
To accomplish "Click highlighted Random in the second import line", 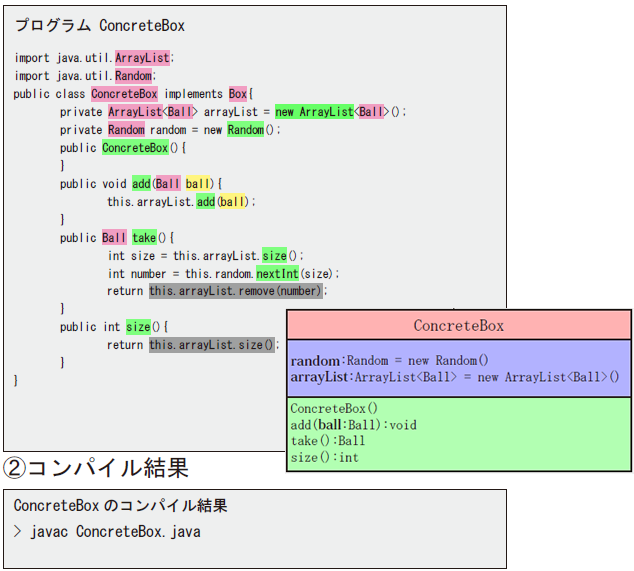I will (133, 76).
